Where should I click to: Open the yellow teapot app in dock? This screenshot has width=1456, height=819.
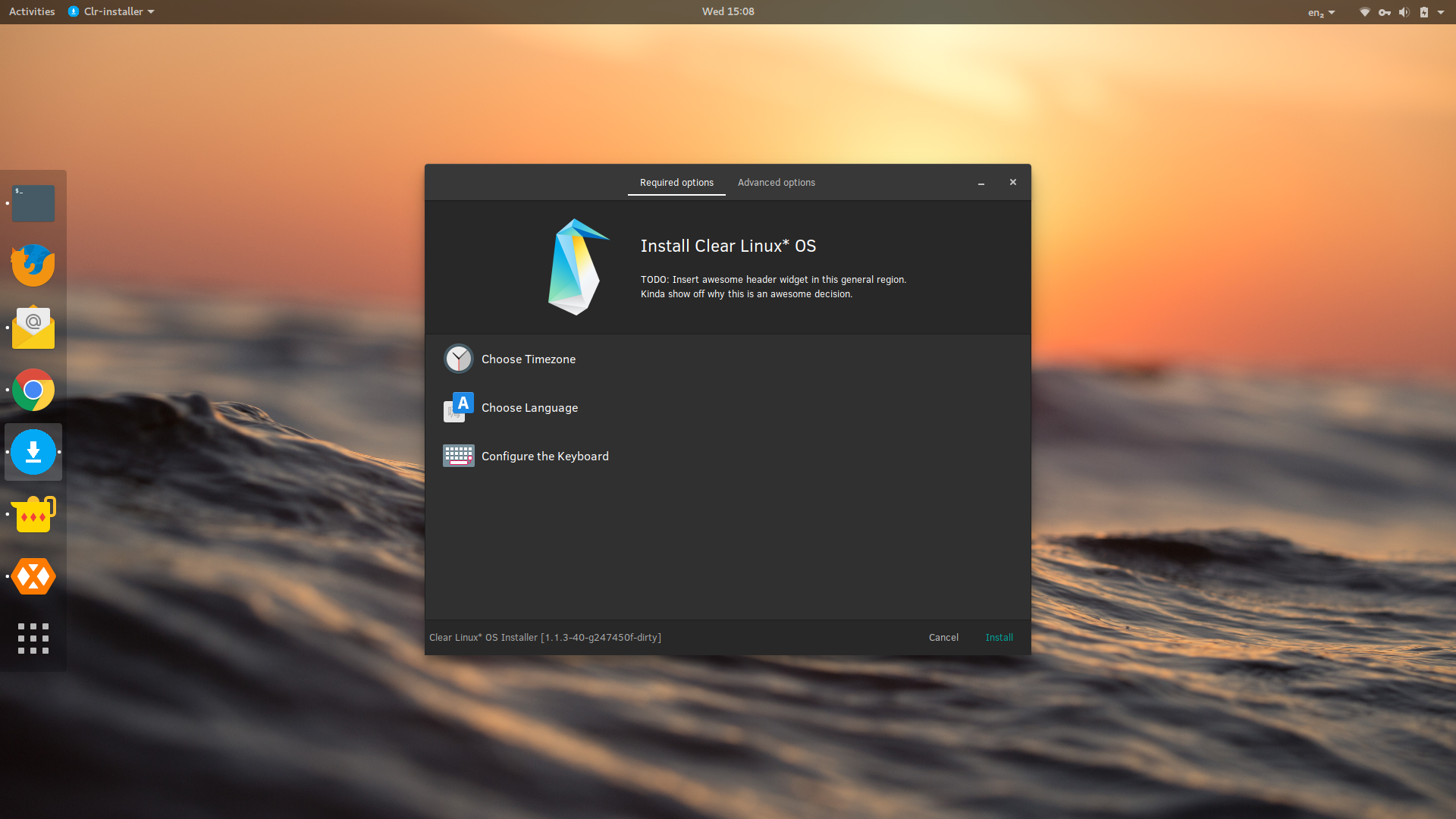click(33, 514)
